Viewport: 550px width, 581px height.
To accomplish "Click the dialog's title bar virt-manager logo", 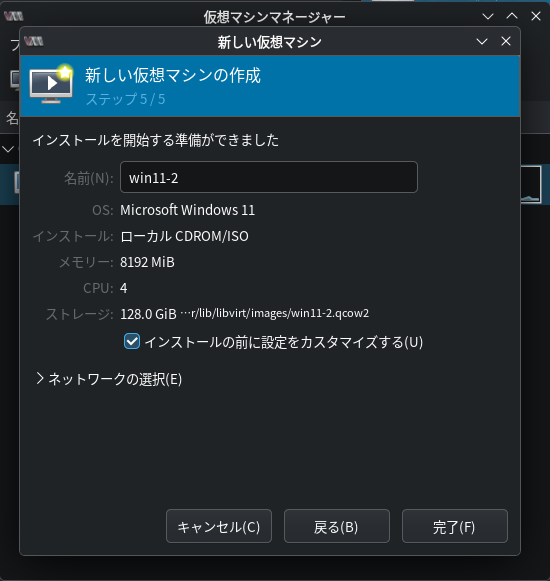I will (x=34, y=41).
